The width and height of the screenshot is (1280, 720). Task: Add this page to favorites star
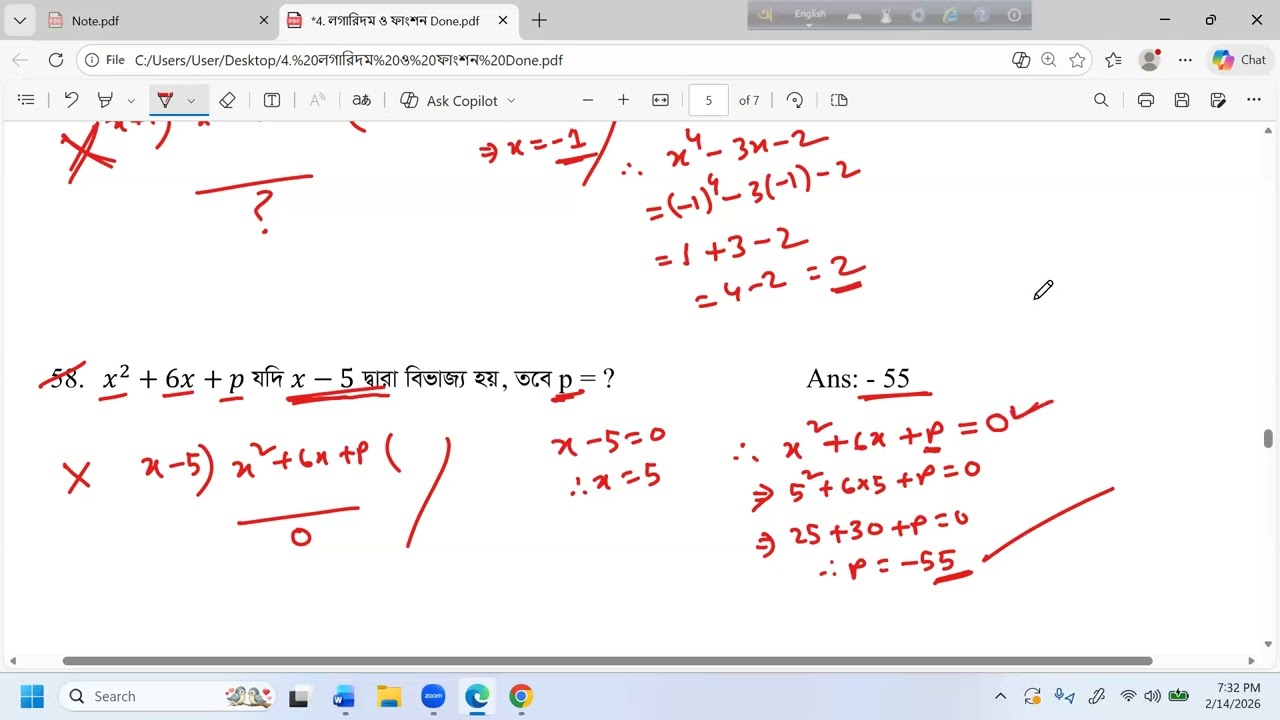coord(1077,60)
